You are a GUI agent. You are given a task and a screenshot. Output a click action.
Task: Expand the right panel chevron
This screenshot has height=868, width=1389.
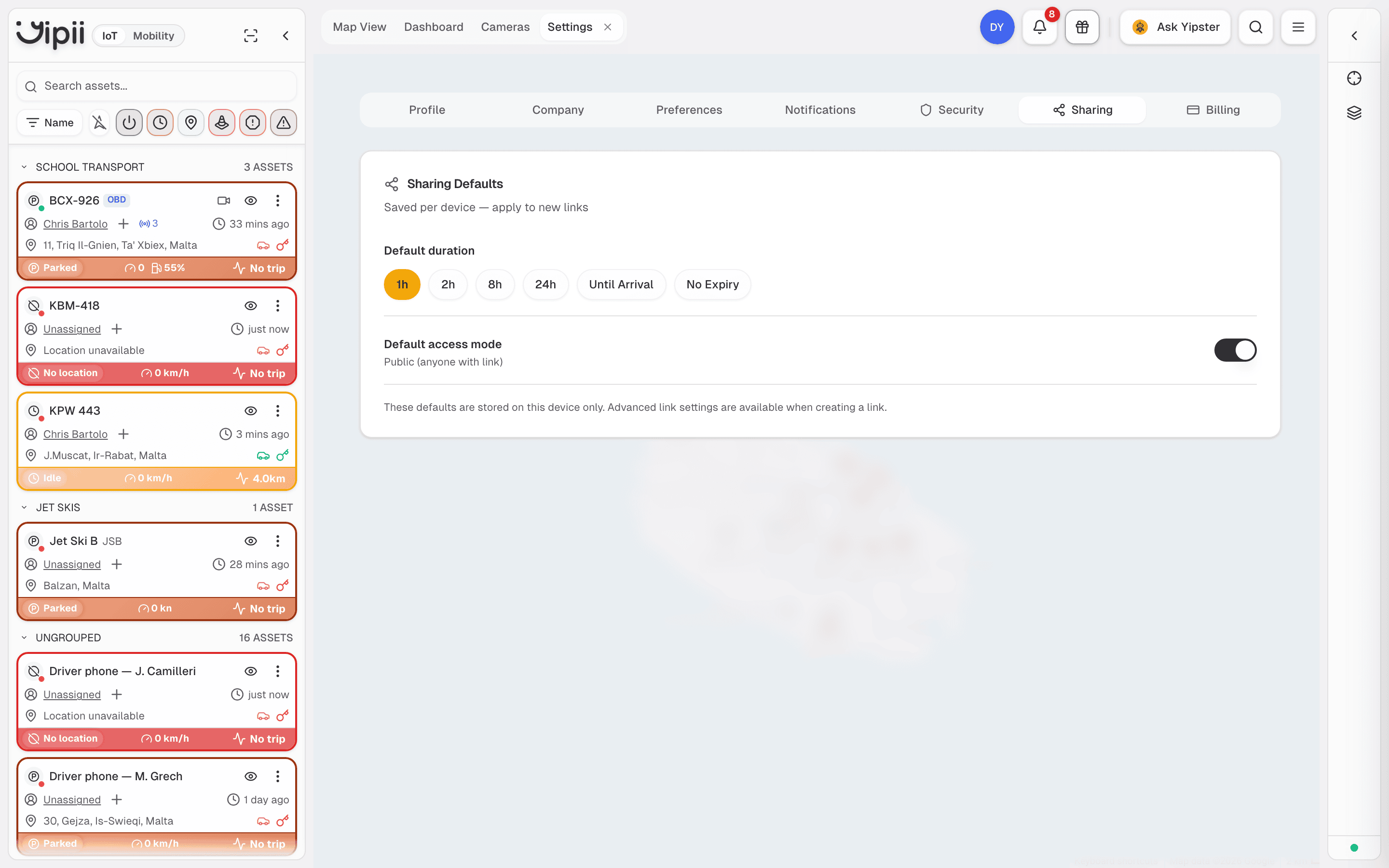click(1354, 36)
